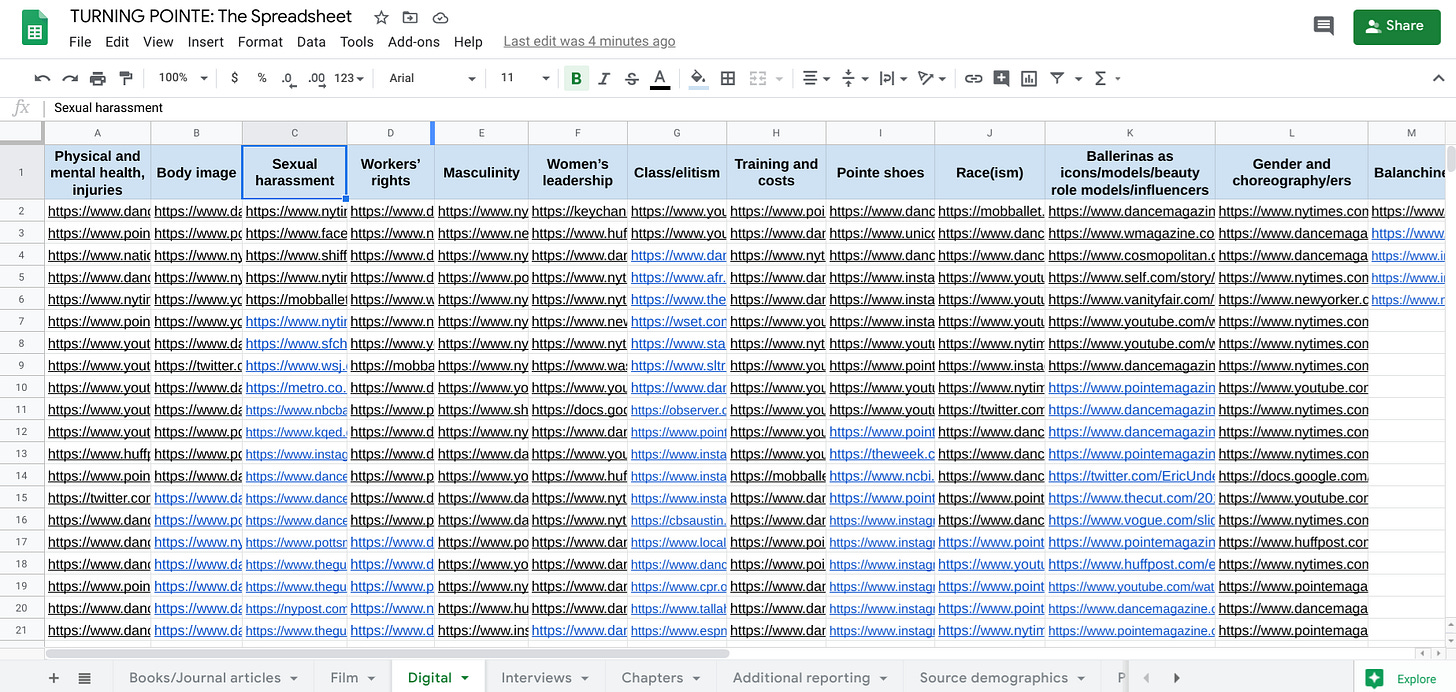1456x692 pixels.
Task: Open the Arial font dropdown
Action: click(433, 78)
